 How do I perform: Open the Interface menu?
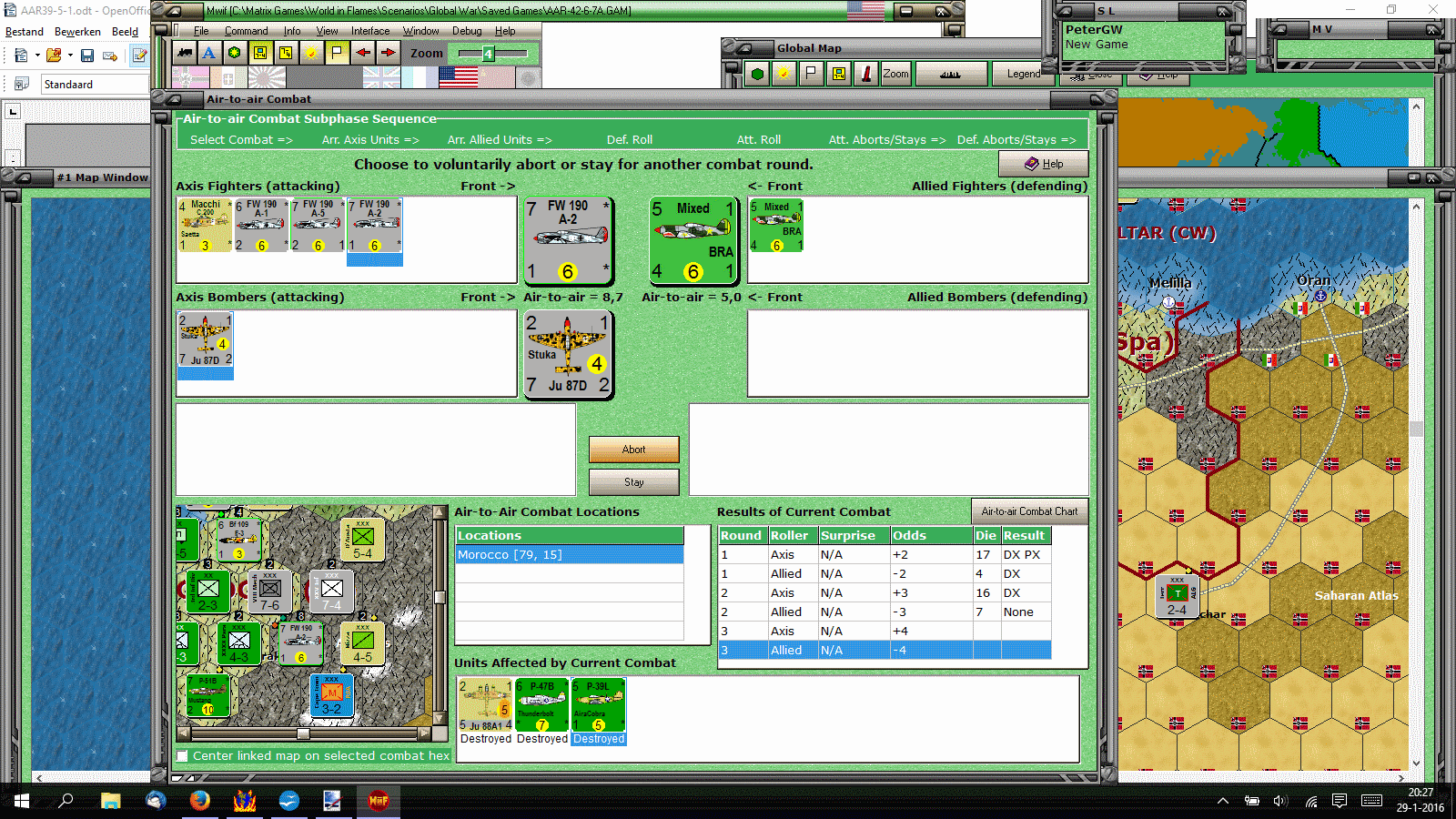coord(370,31)
